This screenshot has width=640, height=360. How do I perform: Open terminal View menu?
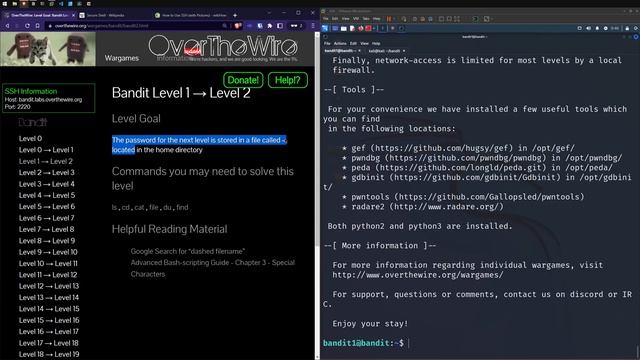coord(364,43)
